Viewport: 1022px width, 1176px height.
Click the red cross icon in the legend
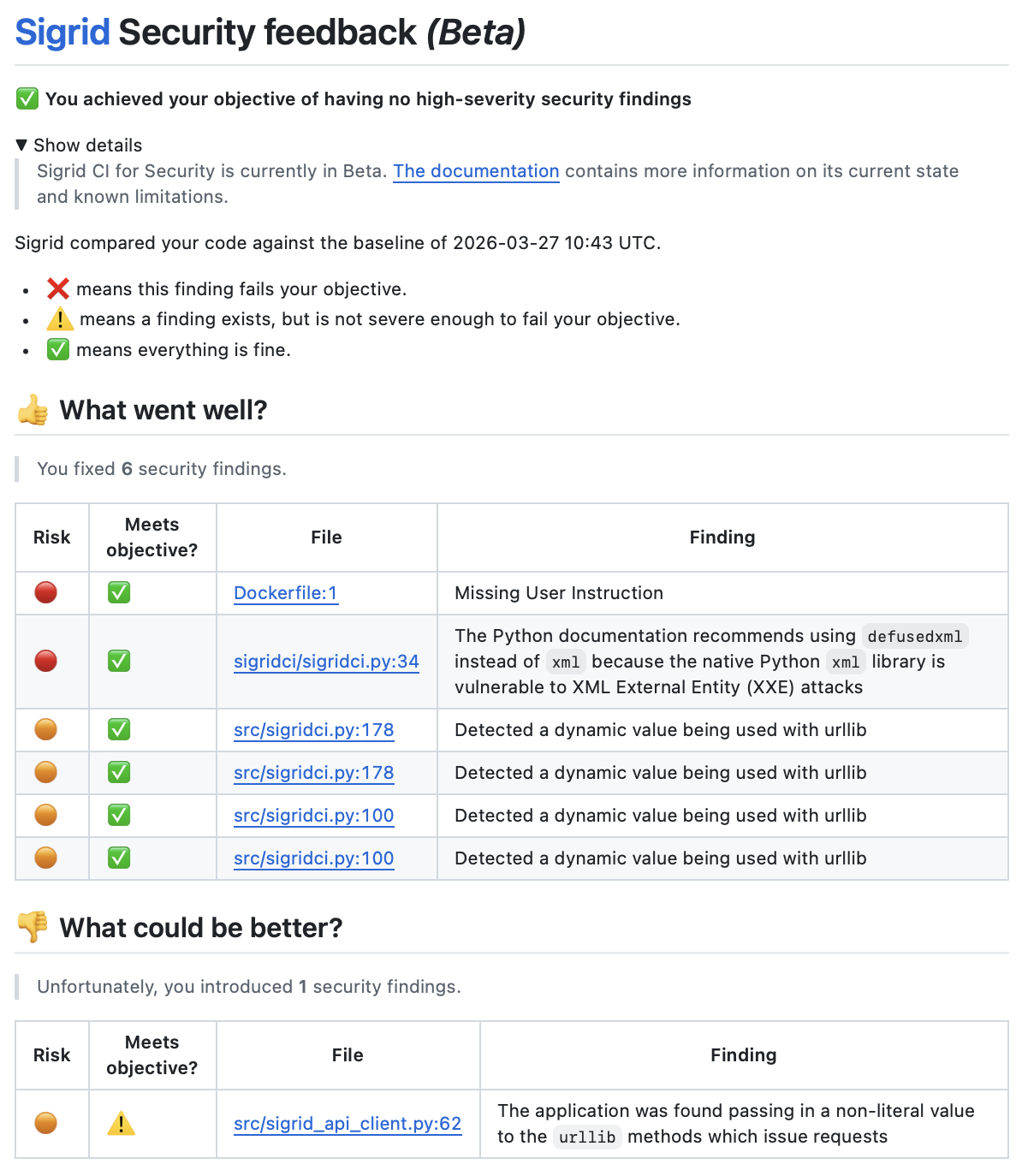click(57, 288)
